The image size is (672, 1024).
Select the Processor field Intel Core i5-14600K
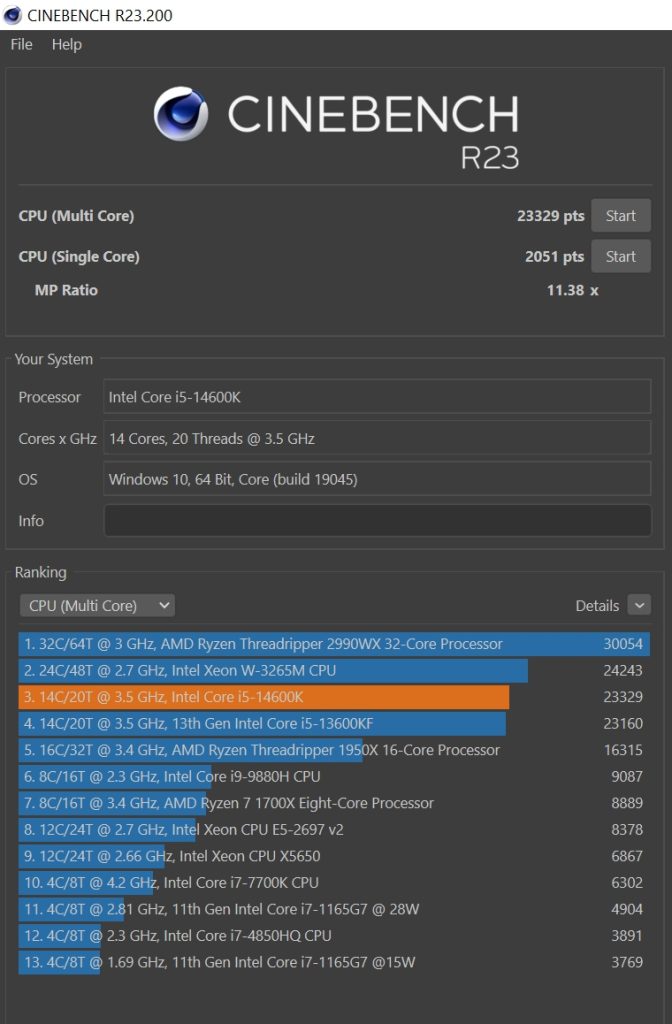pyautogui.click(x=377, y=396)
